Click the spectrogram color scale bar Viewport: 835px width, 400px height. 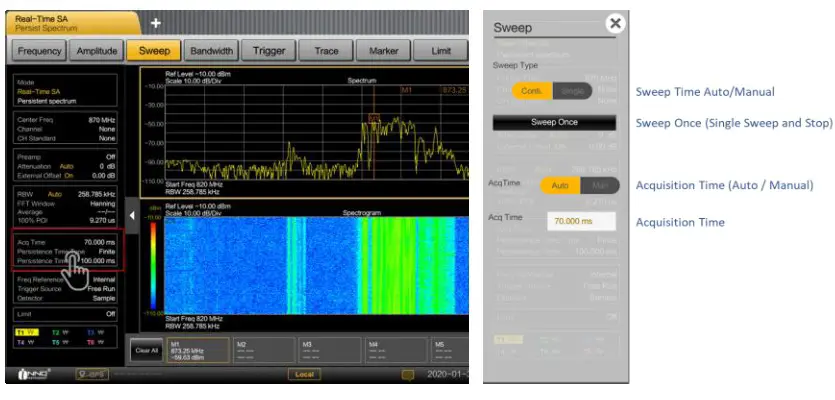tap(153, 265)
